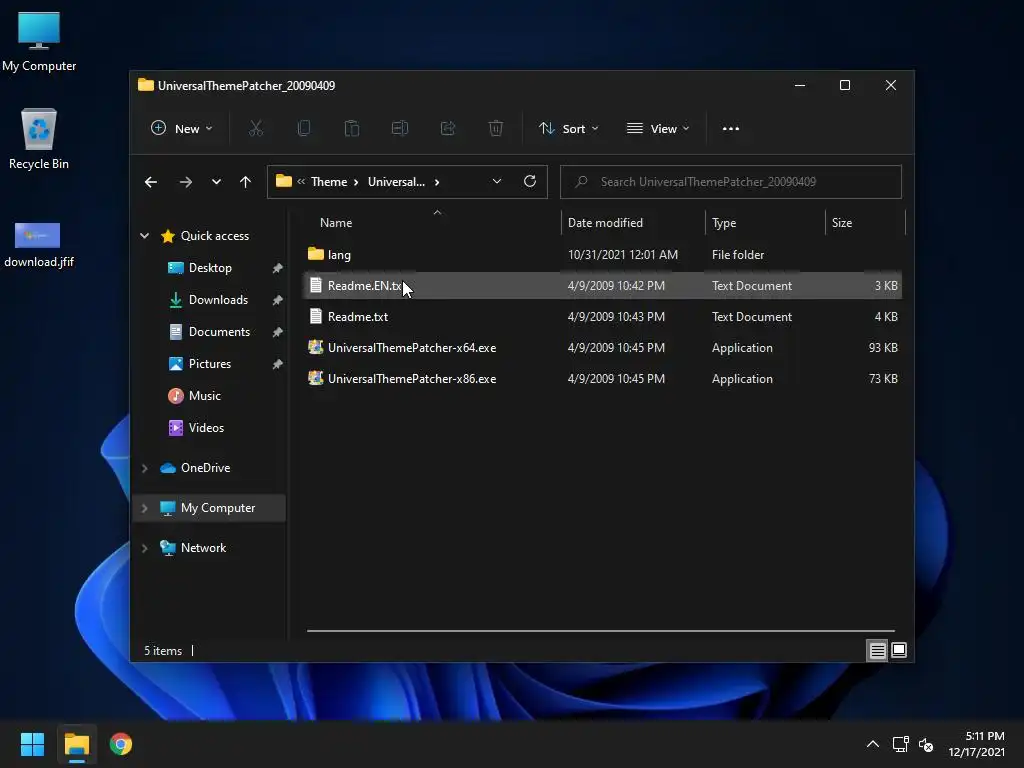Expand the OneDrive tree node

pos(144,468)
